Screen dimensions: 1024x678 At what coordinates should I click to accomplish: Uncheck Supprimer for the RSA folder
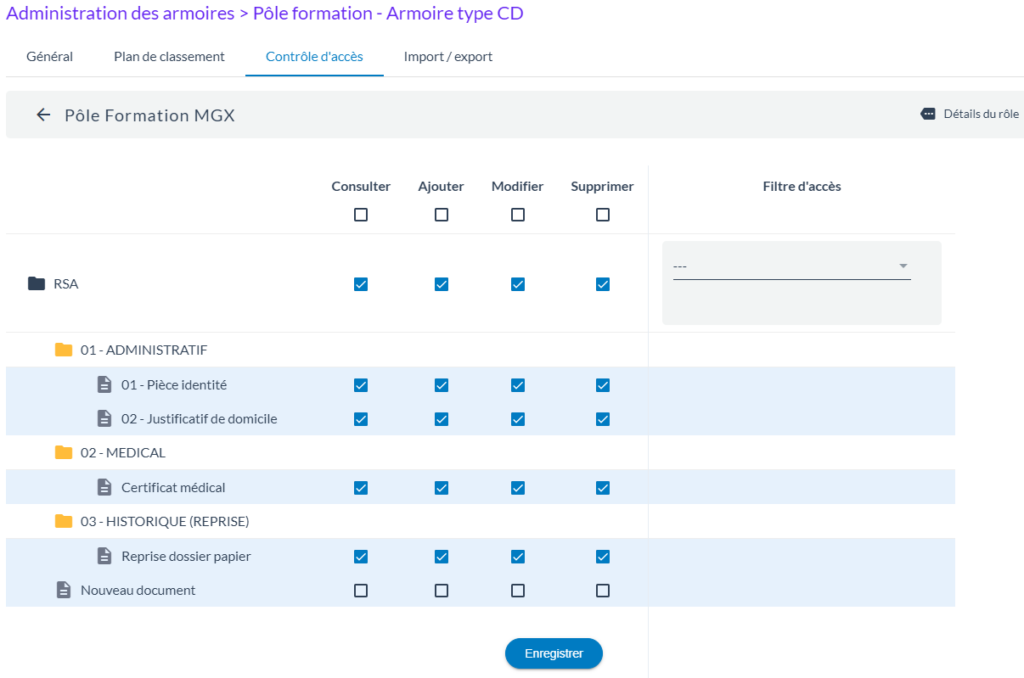(x=602, y=284)
